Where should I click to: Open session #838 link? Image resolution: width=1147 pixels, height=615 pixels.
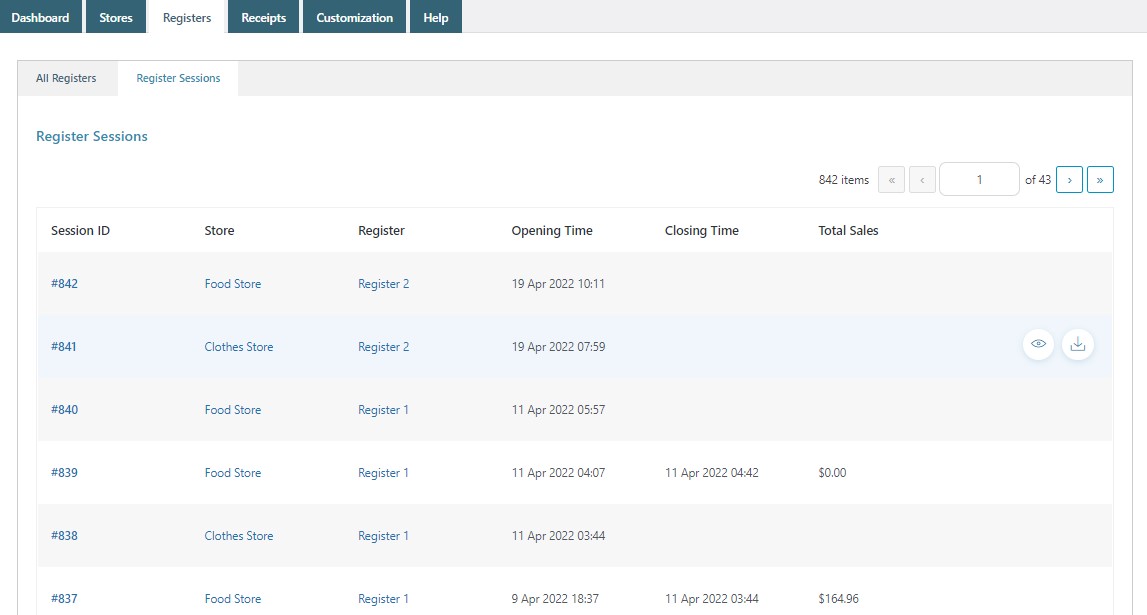(64, 536)
